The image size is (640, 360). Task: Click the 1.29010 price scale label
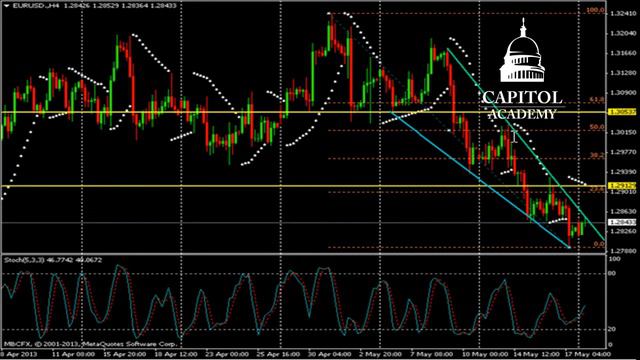pos(623,191)
